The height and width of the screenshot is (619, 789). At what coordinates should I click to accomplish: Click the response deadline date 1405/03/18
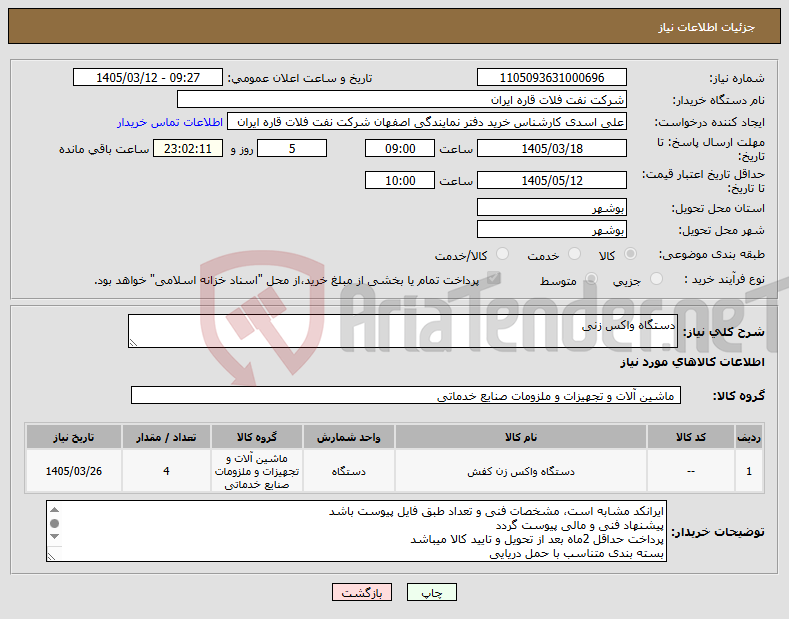(x=551, y=148)
